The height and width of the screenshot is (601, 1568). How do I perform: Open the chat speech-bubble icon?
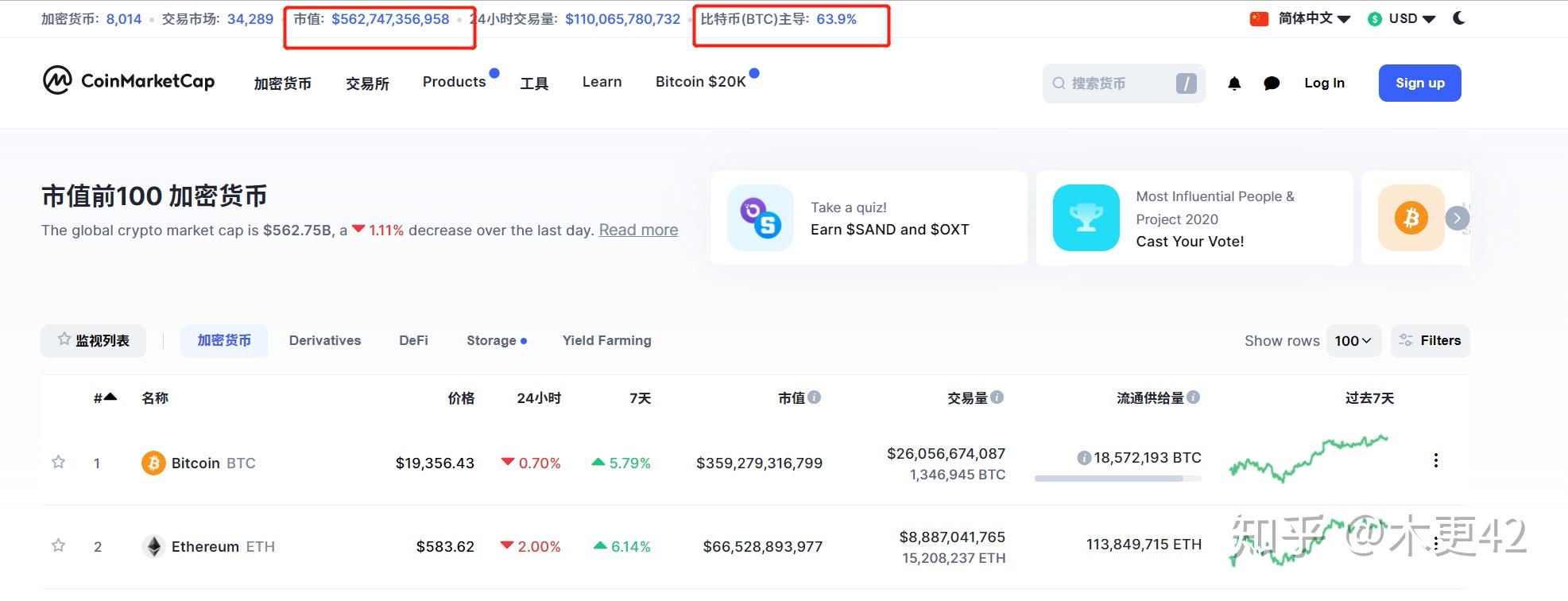[x=1272, y=83]
